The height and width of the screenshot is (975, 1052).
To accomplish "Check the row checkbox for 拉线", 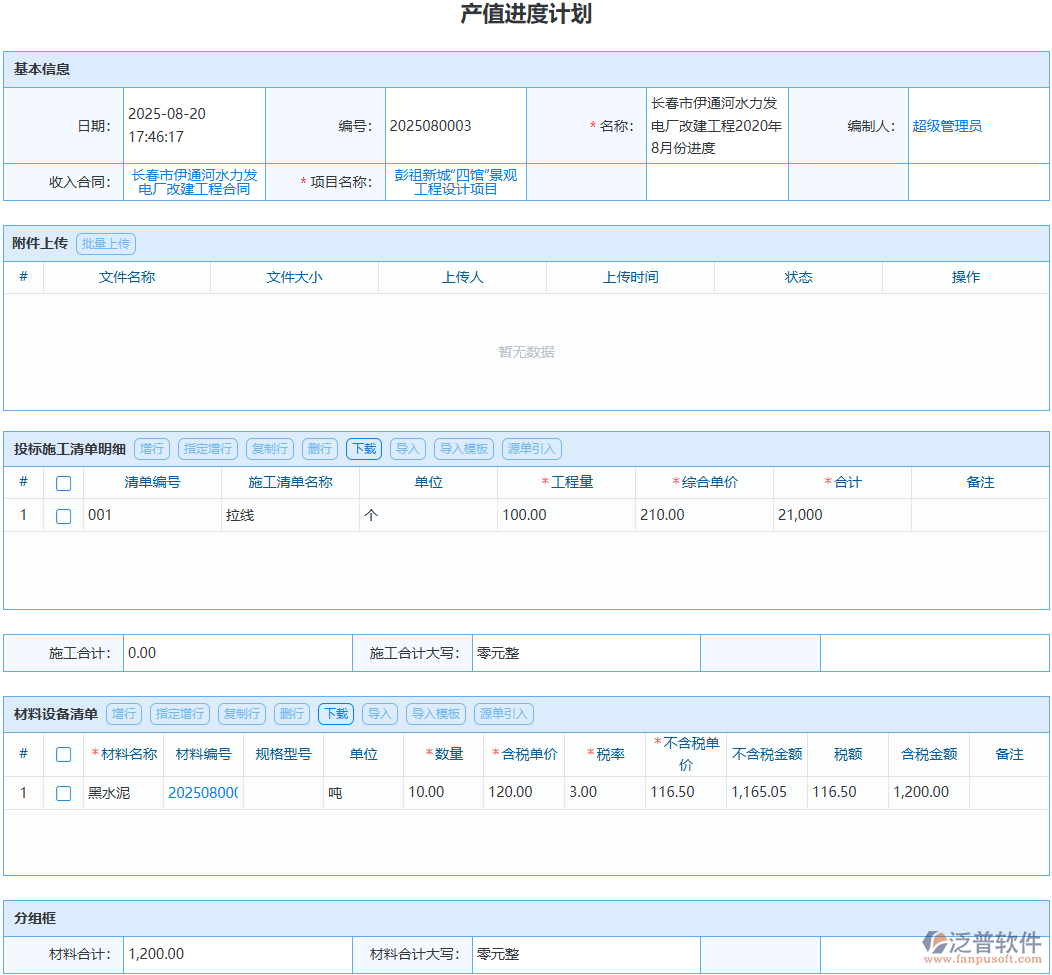I will pyautogui.click(x=63, y=515).
